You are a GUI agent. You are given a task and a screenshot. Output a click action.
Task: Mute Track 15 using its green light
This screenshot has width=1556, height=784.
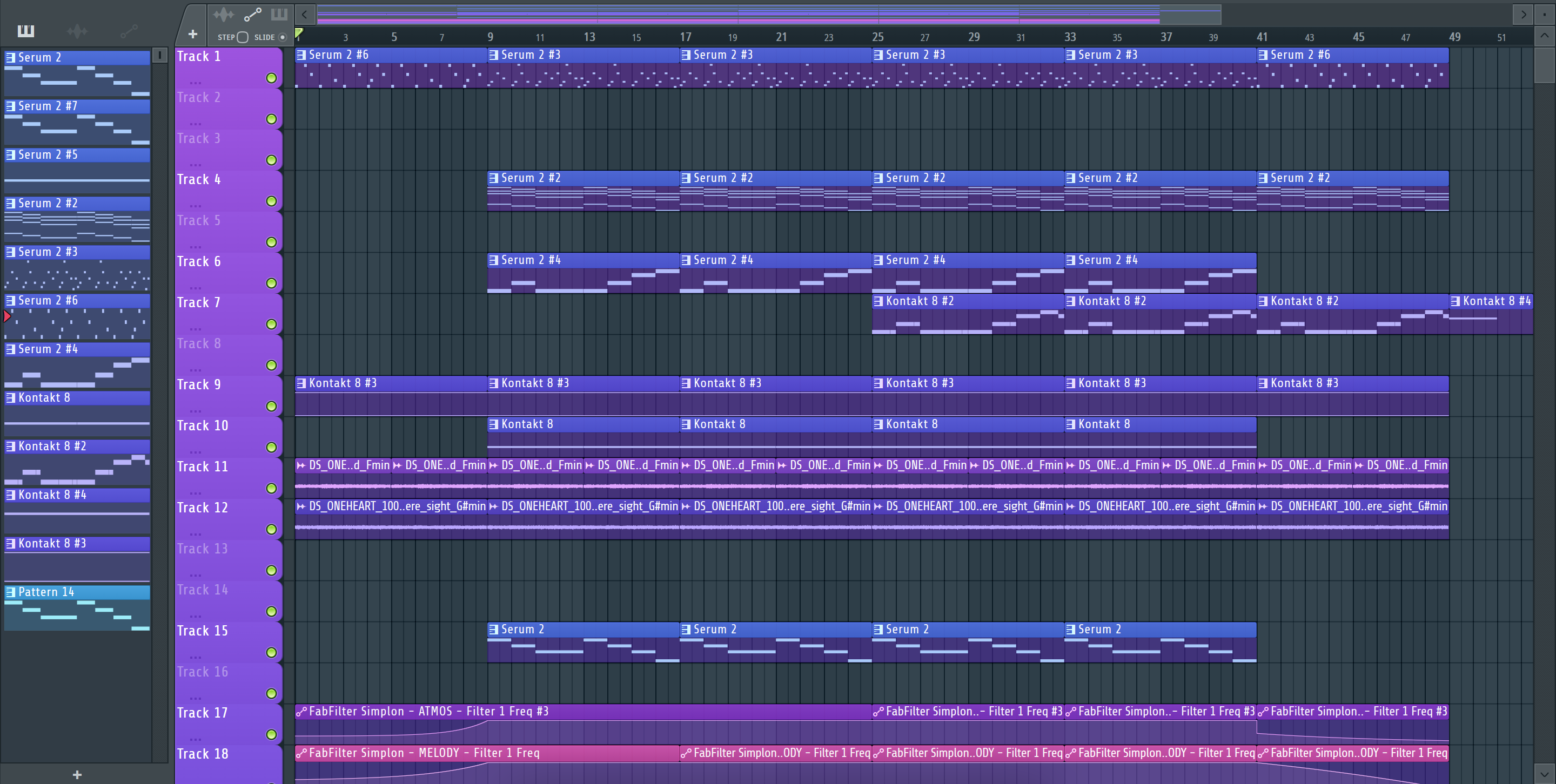(x=271, y=652)
